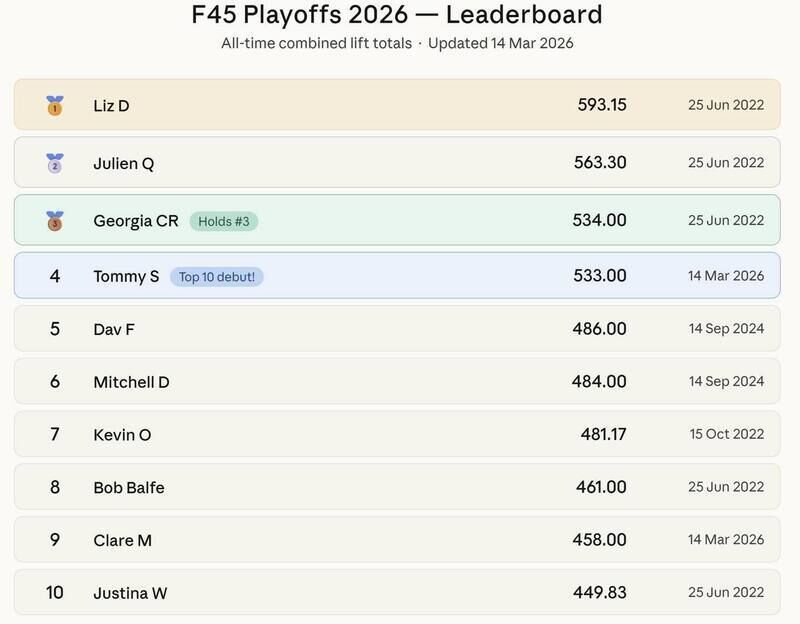Click the silver medal icon beside Julien Q
800x624 pixels.
[55, 163]
